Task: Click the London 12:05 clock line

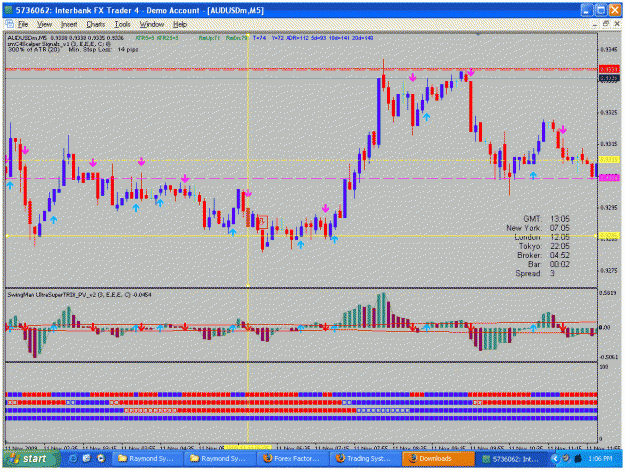Action: tap(542, 237)
